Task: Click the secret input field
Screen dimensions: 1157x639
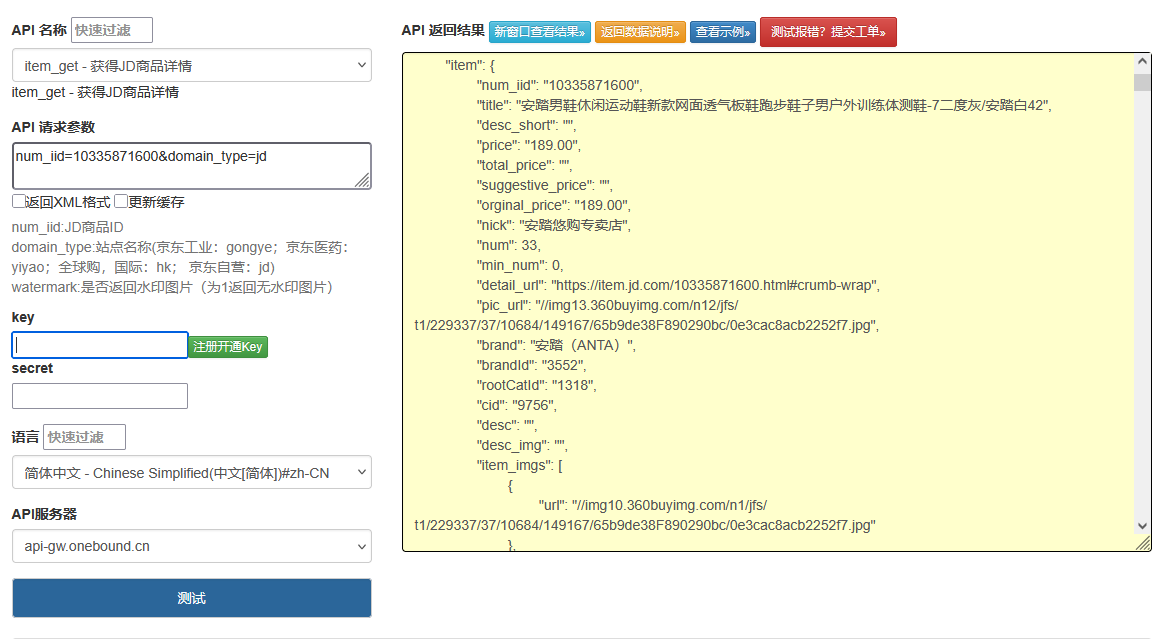Action: point(99,396)
